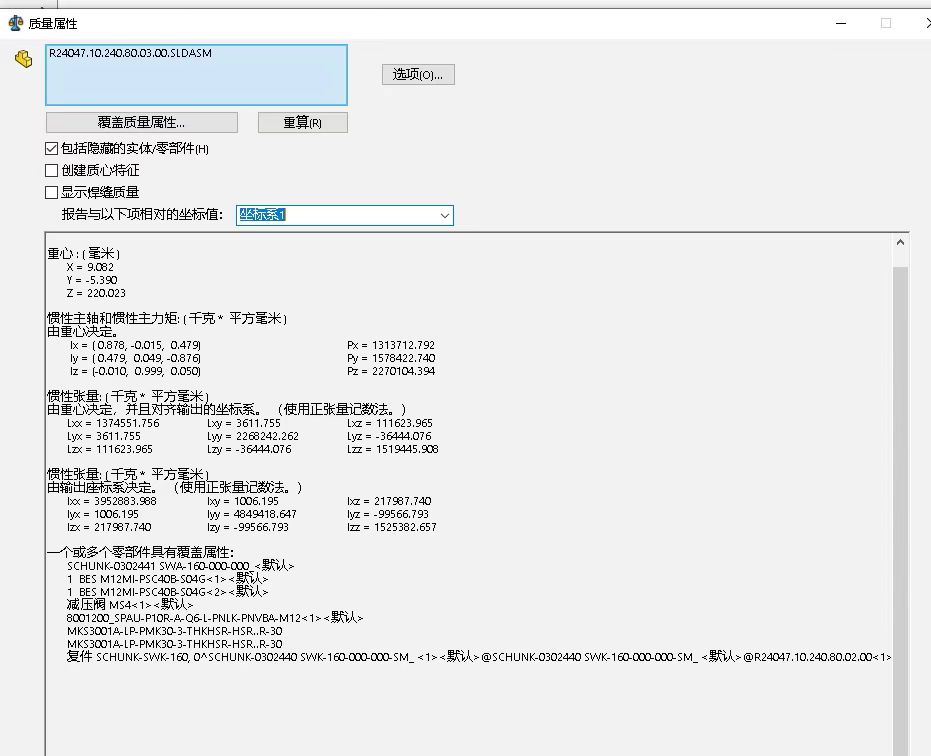Image resolution: width=931 pixels, height=756 pixels.
Task: Click the Lxz = 111623.965 value
Action: click(390, 423)
